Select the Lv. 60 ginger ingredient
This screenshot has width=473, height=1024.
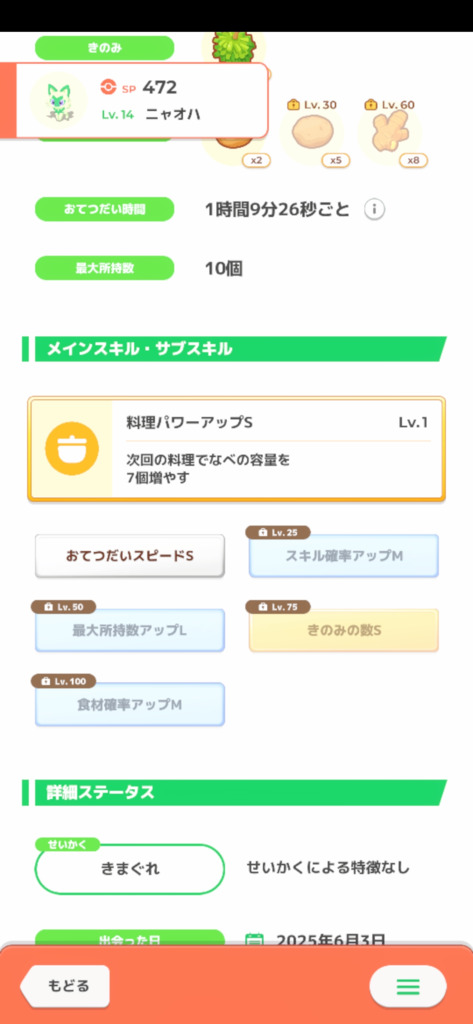tap(390, 133)
